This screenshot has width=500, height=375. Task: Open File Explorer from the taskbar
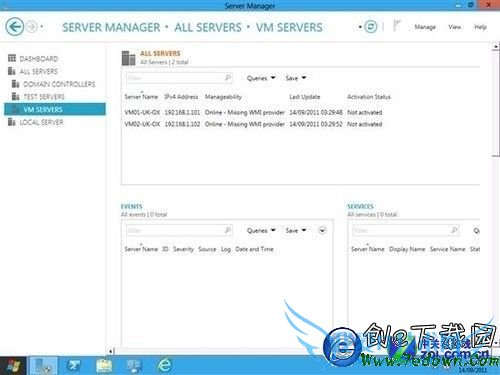[x=104, y=366]
